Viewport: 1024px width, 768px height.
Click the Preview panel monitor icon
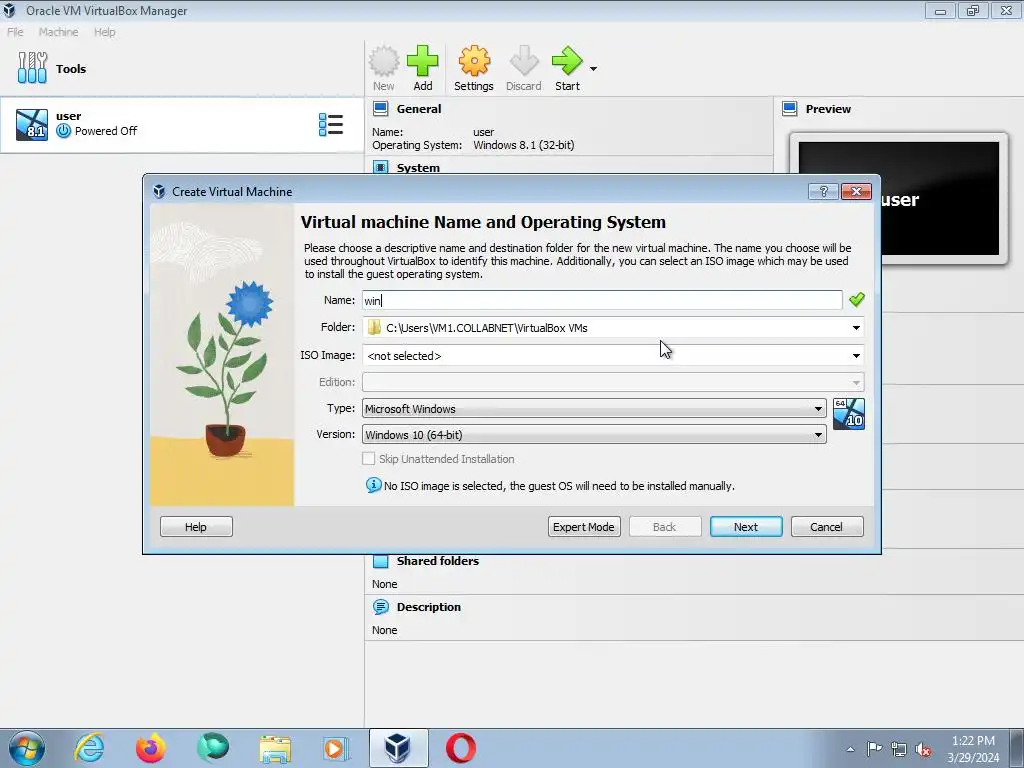click(790, 108)
